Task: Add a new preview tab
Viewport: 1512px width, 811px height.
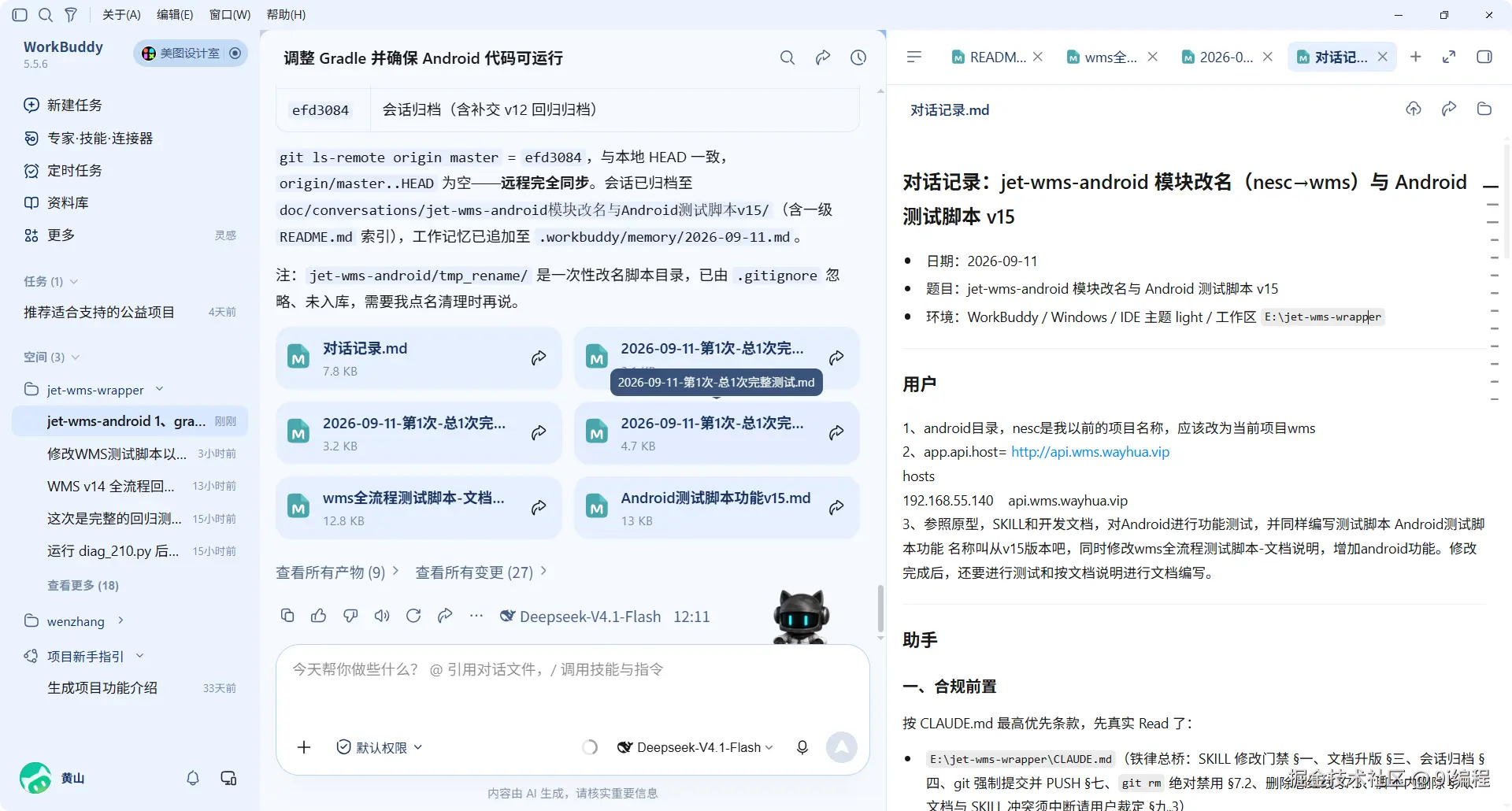Action: point(1416,57)
